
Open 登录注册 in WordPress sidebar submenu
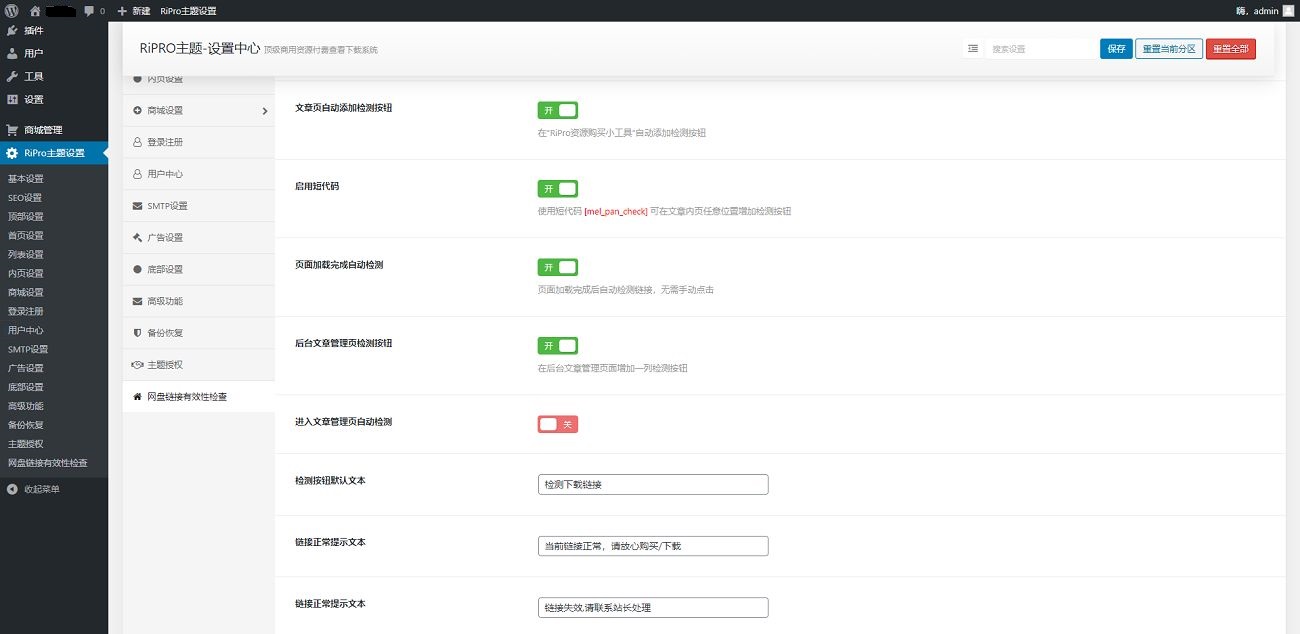click(x=26, y=311)
